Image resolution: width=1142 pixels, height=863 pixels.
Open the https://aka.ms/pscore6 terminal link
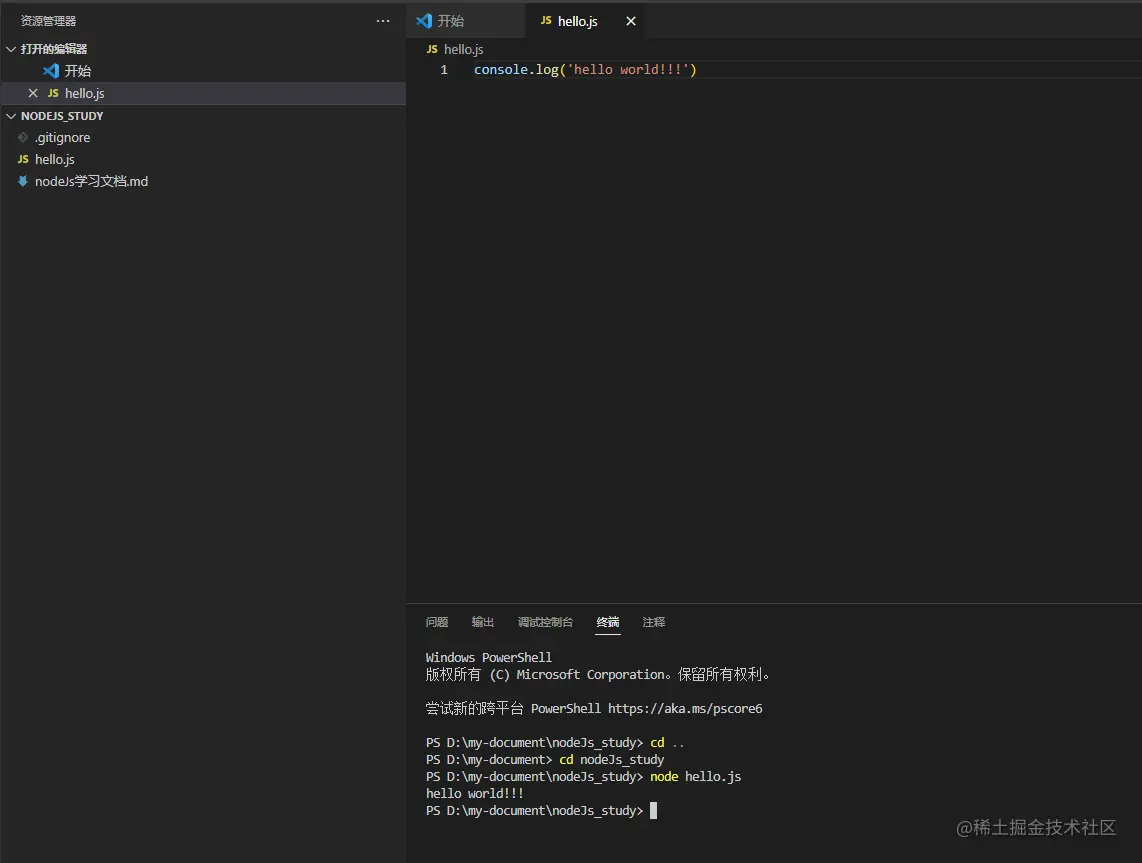(685, 709)
